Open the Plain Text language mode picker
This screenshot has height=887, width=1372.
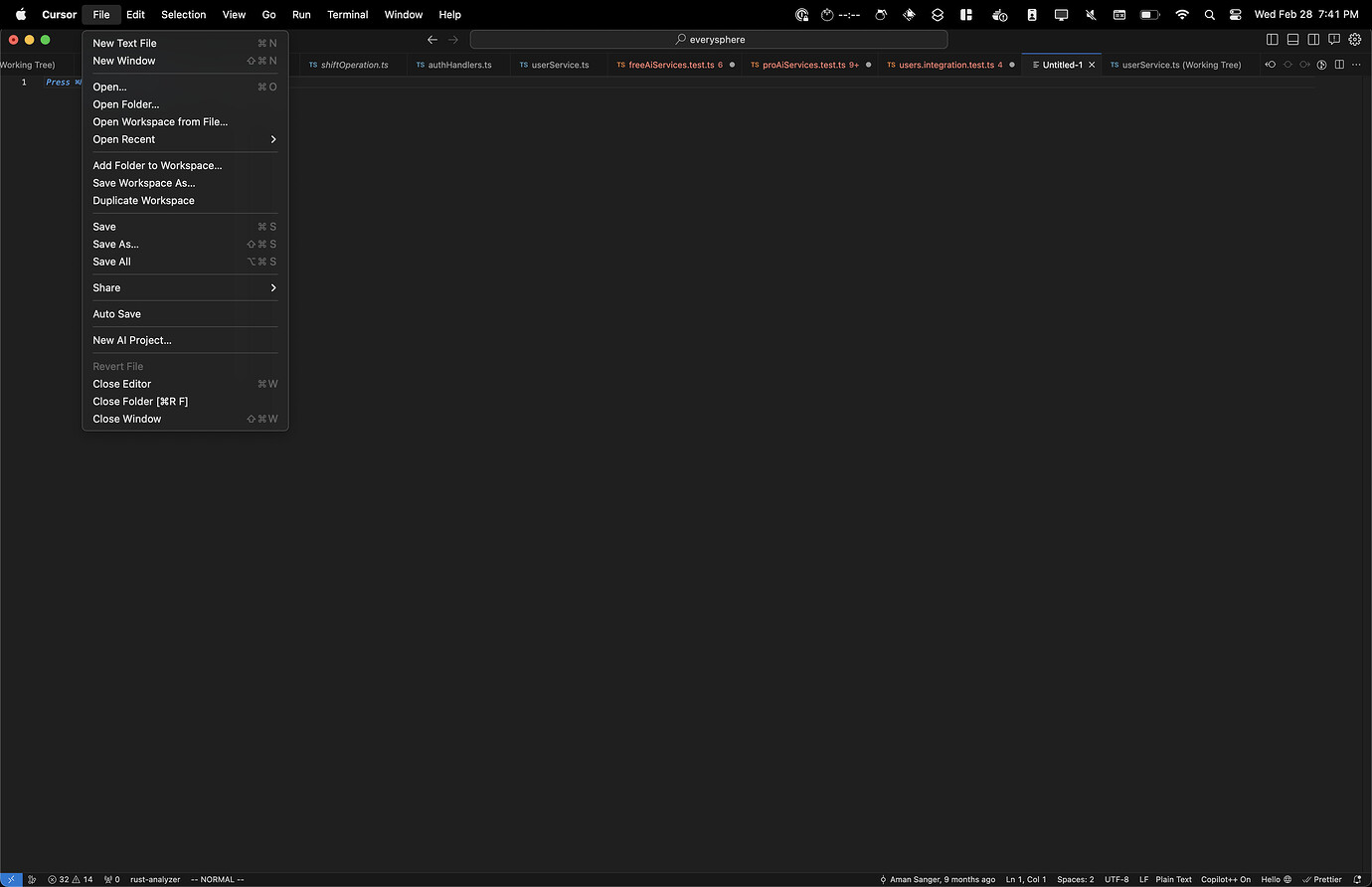1173,879
